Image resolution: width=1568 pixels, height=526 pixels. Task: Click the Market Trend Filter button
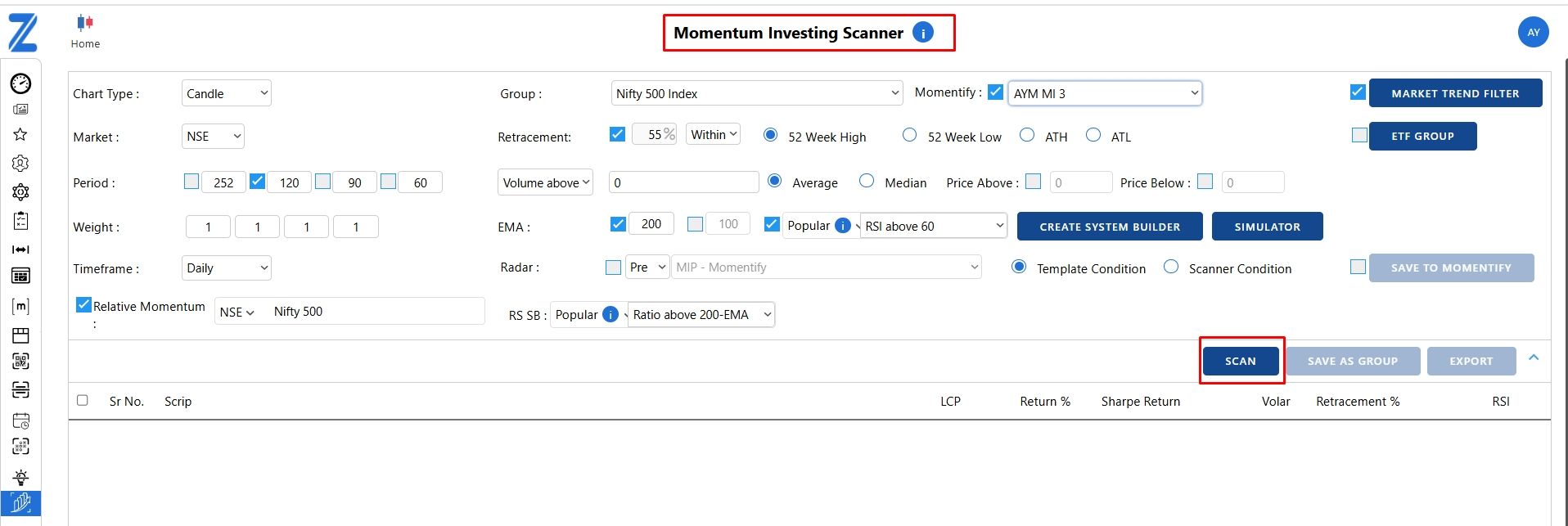tap(1455, 93)
